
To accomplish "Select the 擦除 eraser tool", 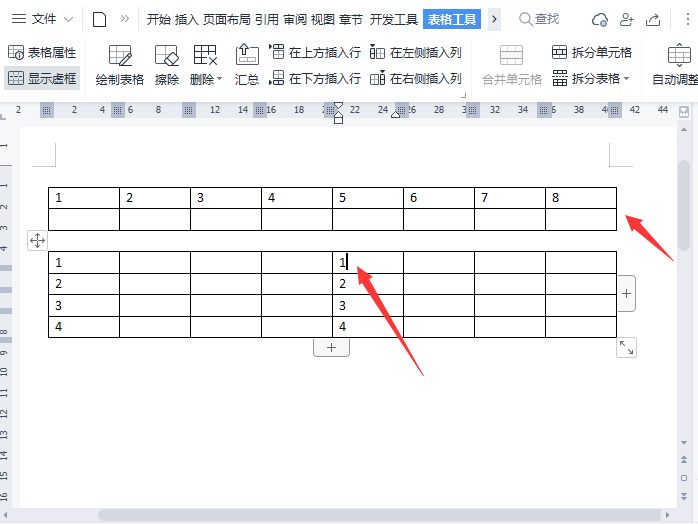I will click(x=167, y=65).
